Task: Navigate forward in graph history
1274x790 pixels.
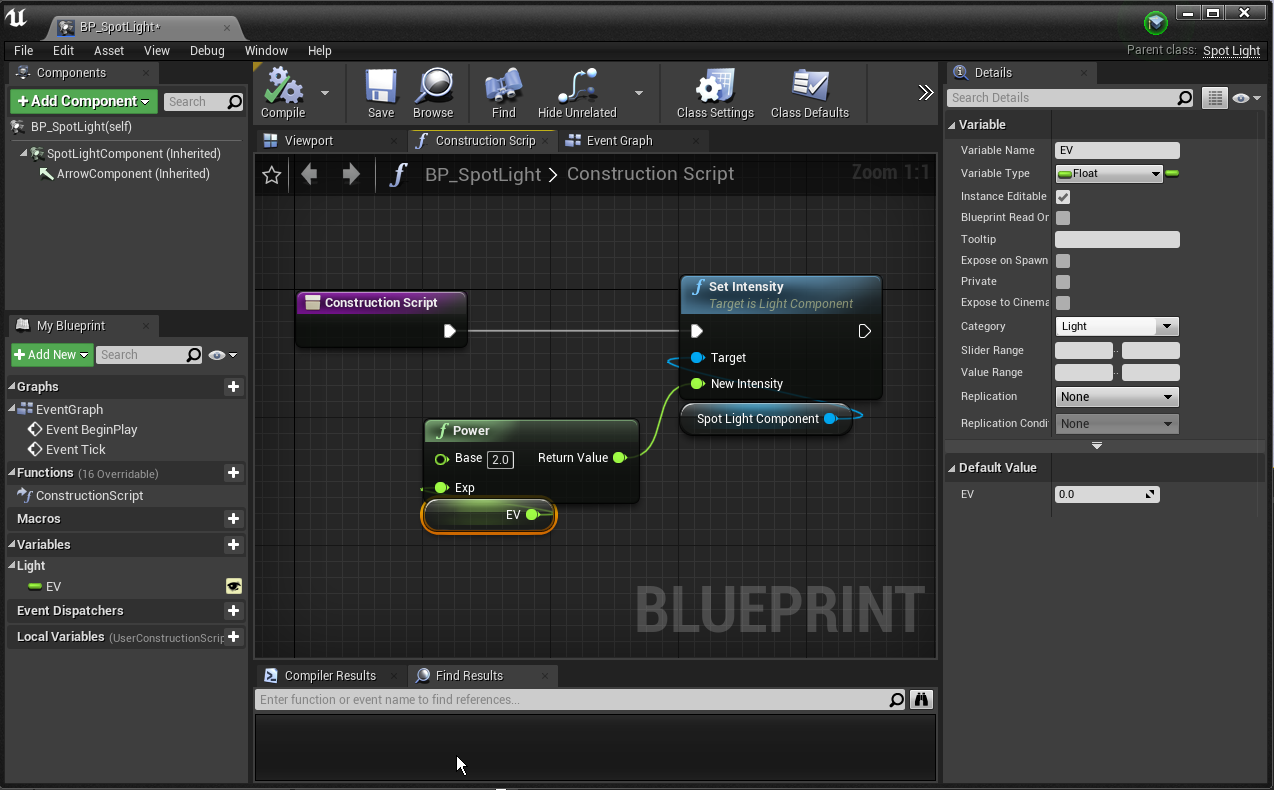Action: point(350,175)
